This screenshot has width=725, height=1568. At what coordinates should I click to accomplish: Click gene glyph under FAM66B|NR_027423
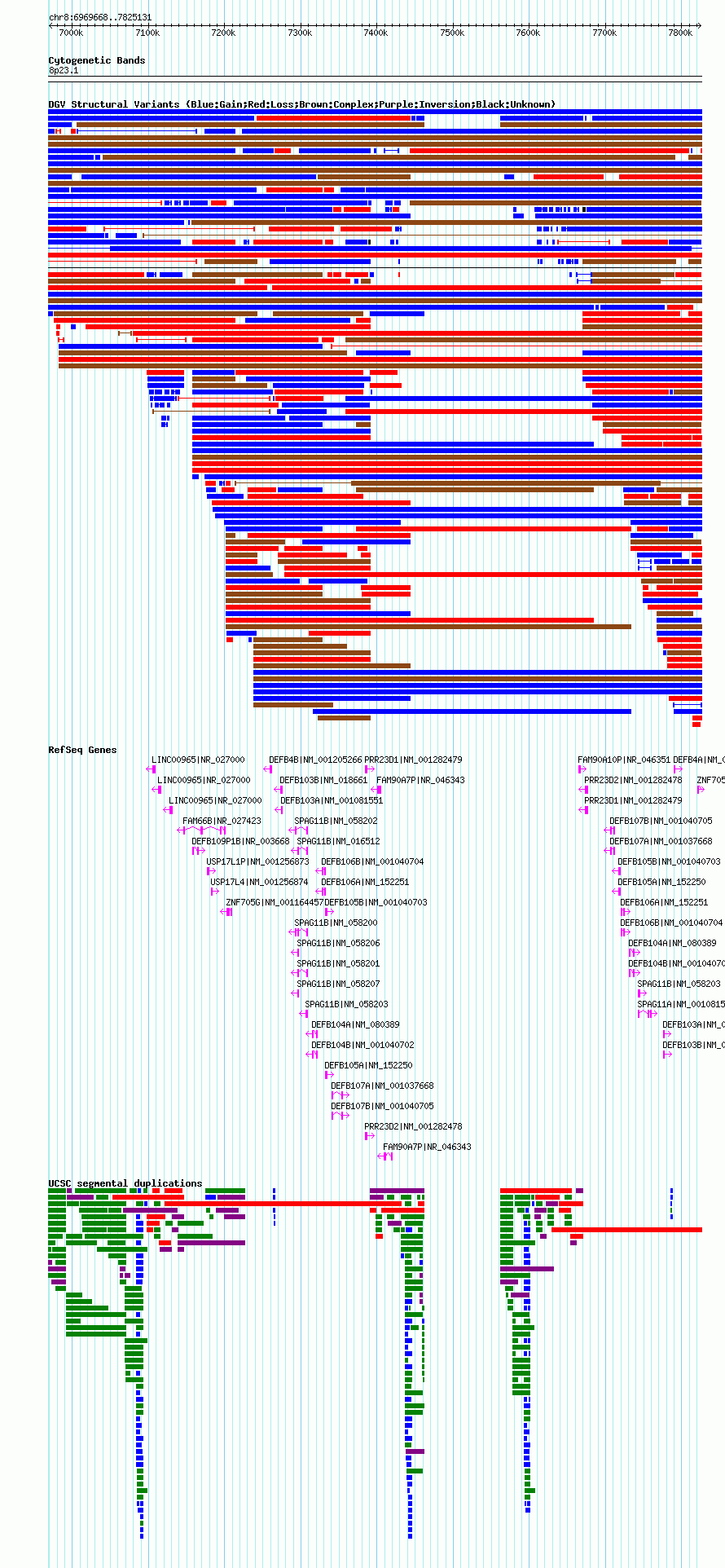tap(202, 830)
